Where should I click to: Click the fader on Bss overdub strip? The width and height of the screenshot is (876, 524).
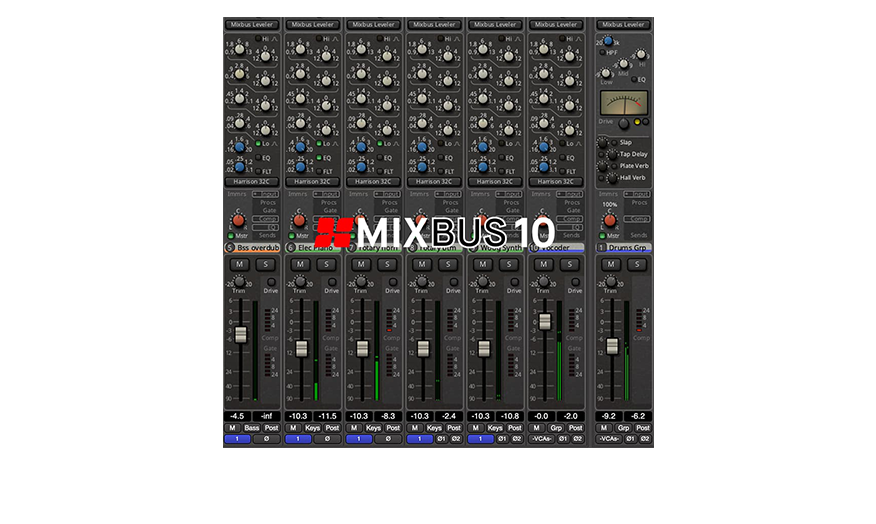(240, 335)
